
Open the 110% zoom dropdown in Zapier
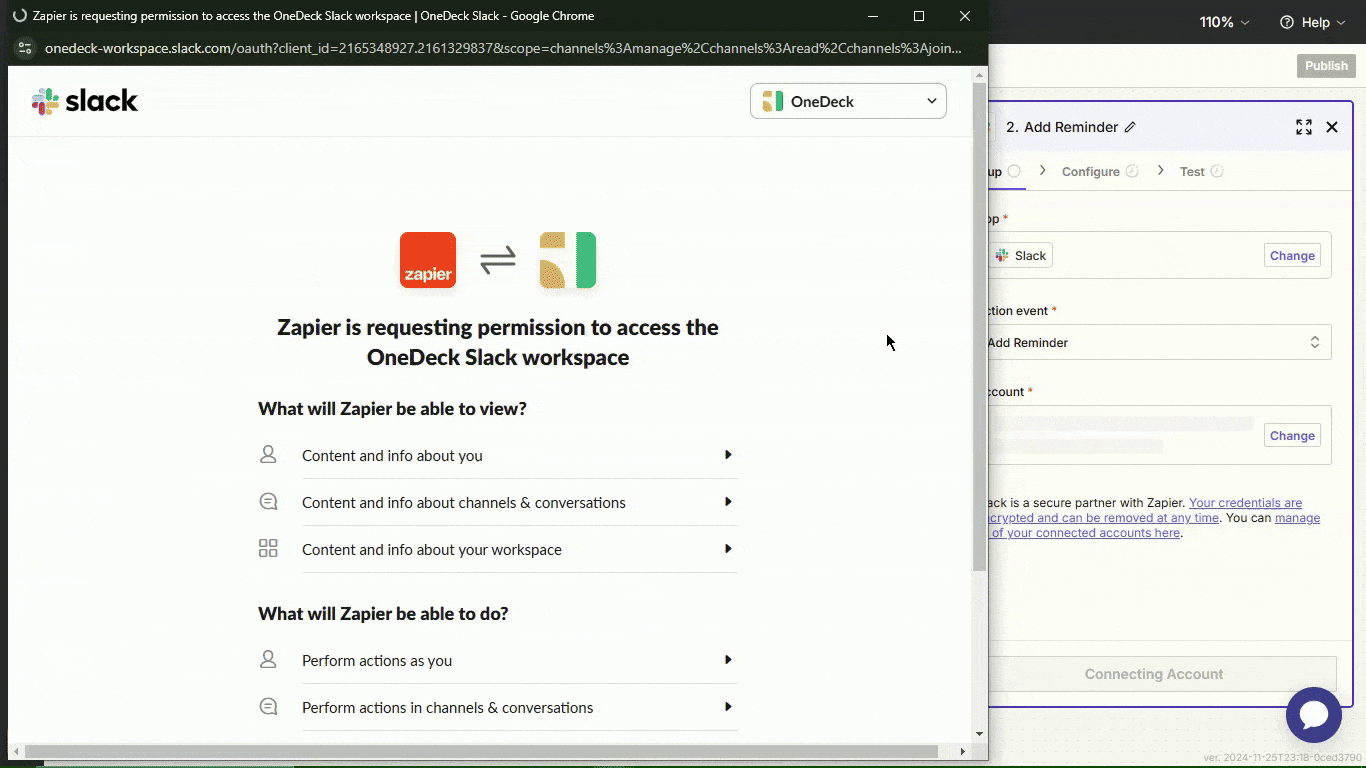coord(1225,22)
